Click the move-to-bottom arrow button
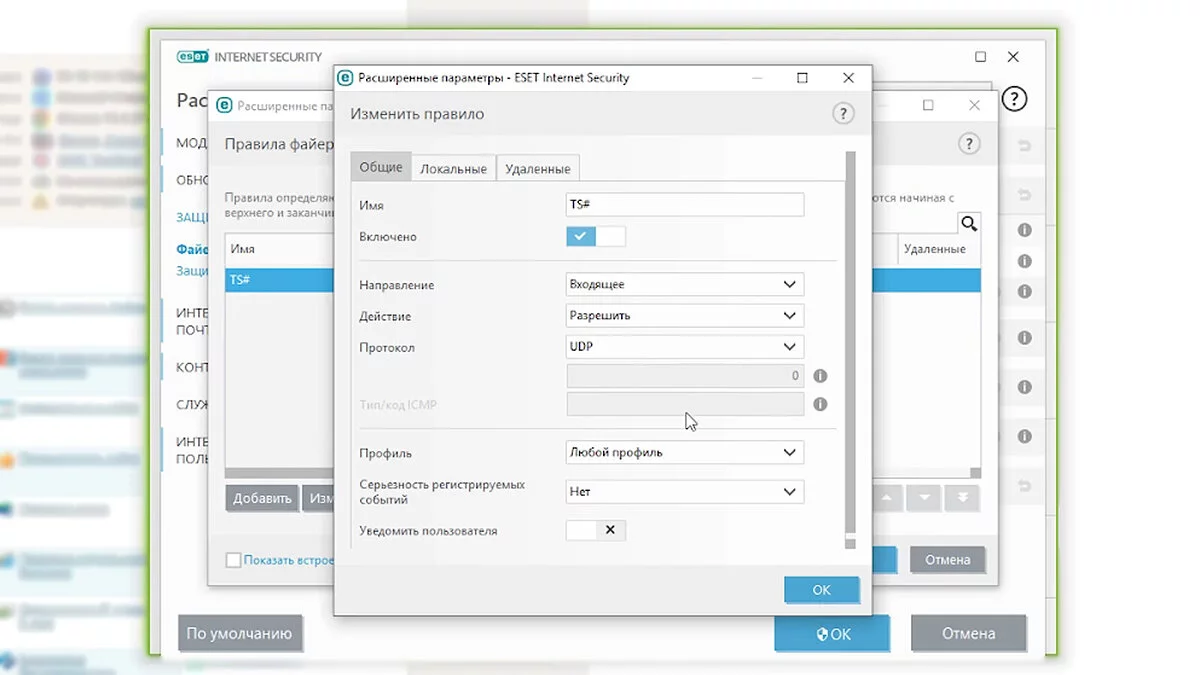Image resolution: width=1200 pixels, height=675 pixels. [x=962, y=498]
